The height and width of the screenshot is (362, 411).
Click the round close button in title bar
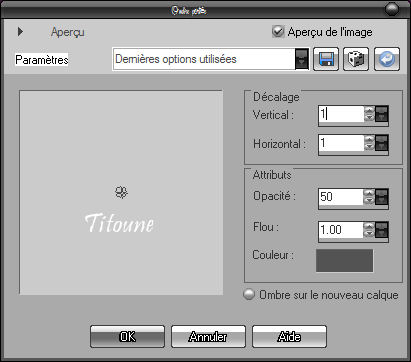pyautogui.click(x=392, y=9)
